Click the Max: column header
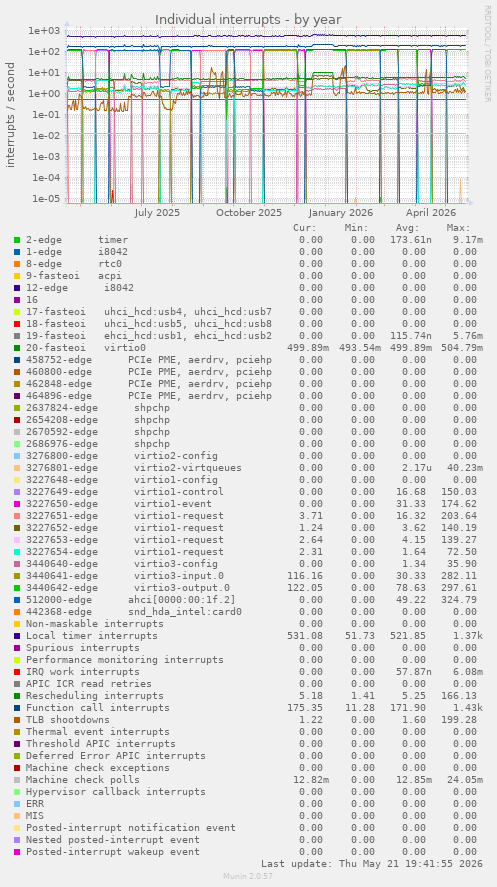 pyautogui.click(x=459, y=228)
